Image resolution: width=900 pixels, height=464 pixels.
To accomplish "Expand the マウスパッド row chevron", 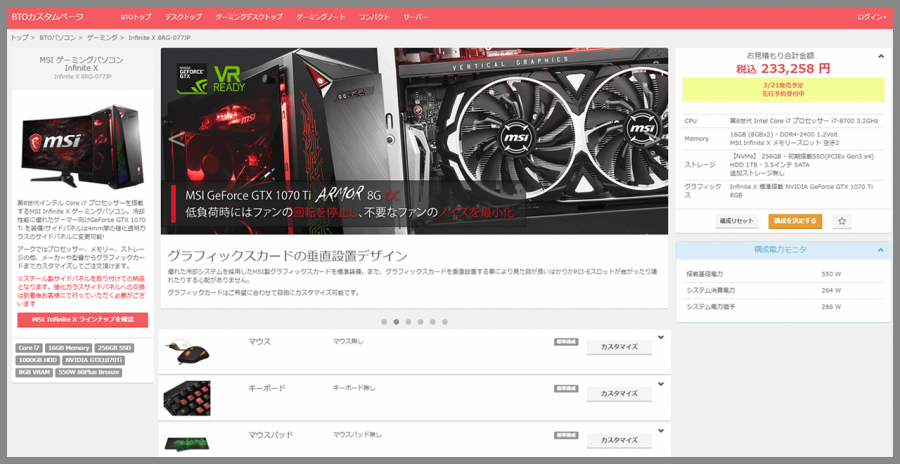I will pyautogui.click(x=661, y=431).
